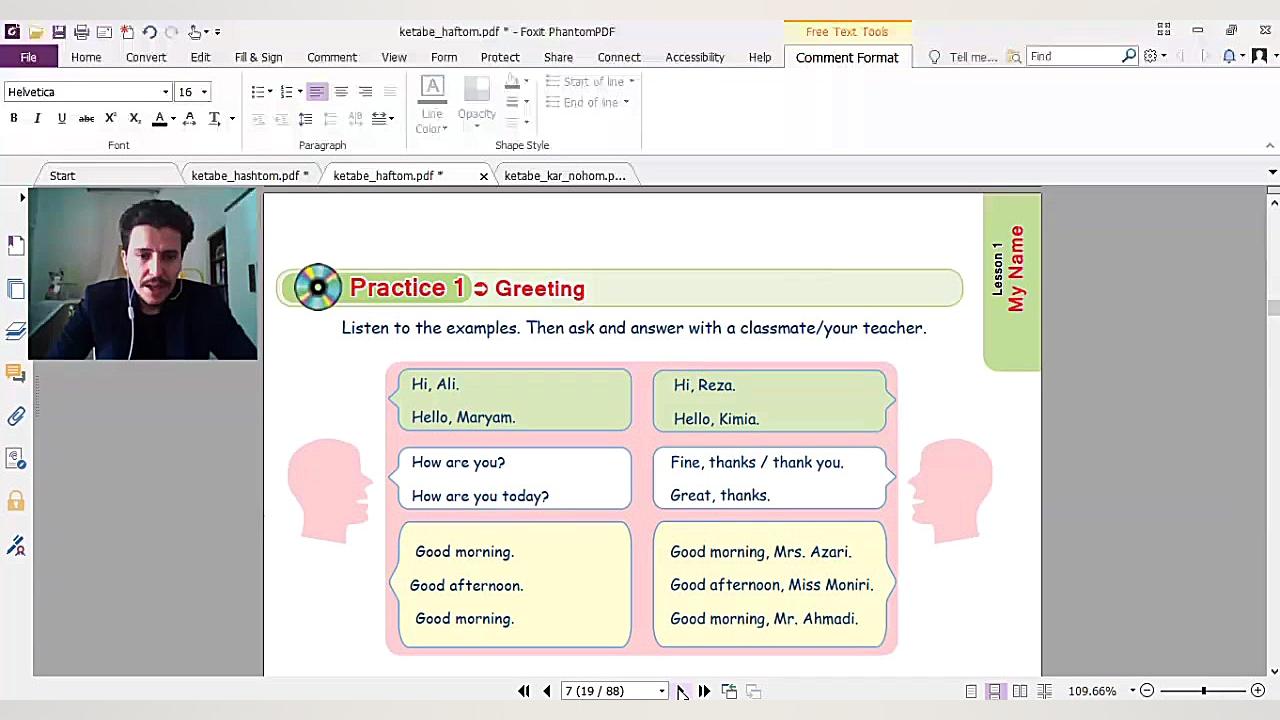Open the user account button
The height and width of the screenshot is (720, 1280).
pyautogui.click(x=1259, y=56)
